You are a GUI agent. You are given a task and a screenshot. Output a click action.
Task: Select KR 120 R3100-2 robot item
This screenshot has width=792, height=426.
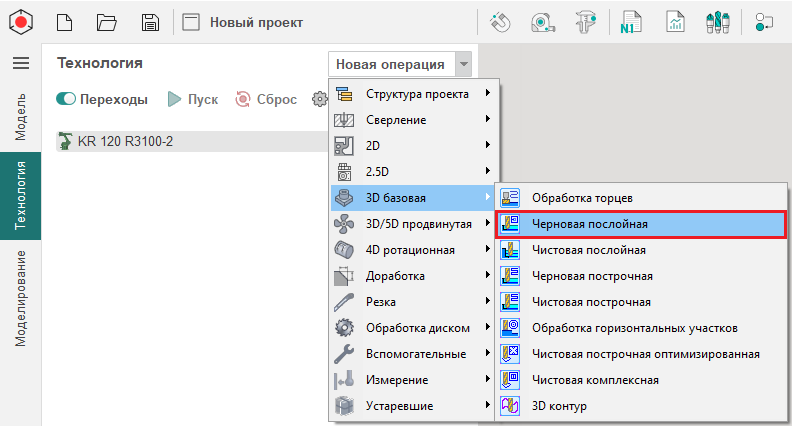[x=125, y=141]
